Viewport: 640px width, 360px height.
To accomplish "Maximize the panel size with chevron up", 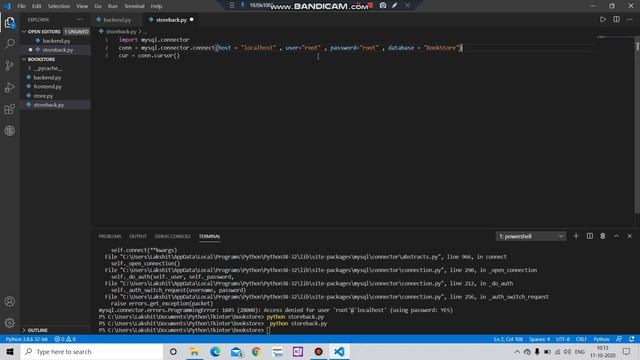I will pyautogui.click(x=616, y=236).
